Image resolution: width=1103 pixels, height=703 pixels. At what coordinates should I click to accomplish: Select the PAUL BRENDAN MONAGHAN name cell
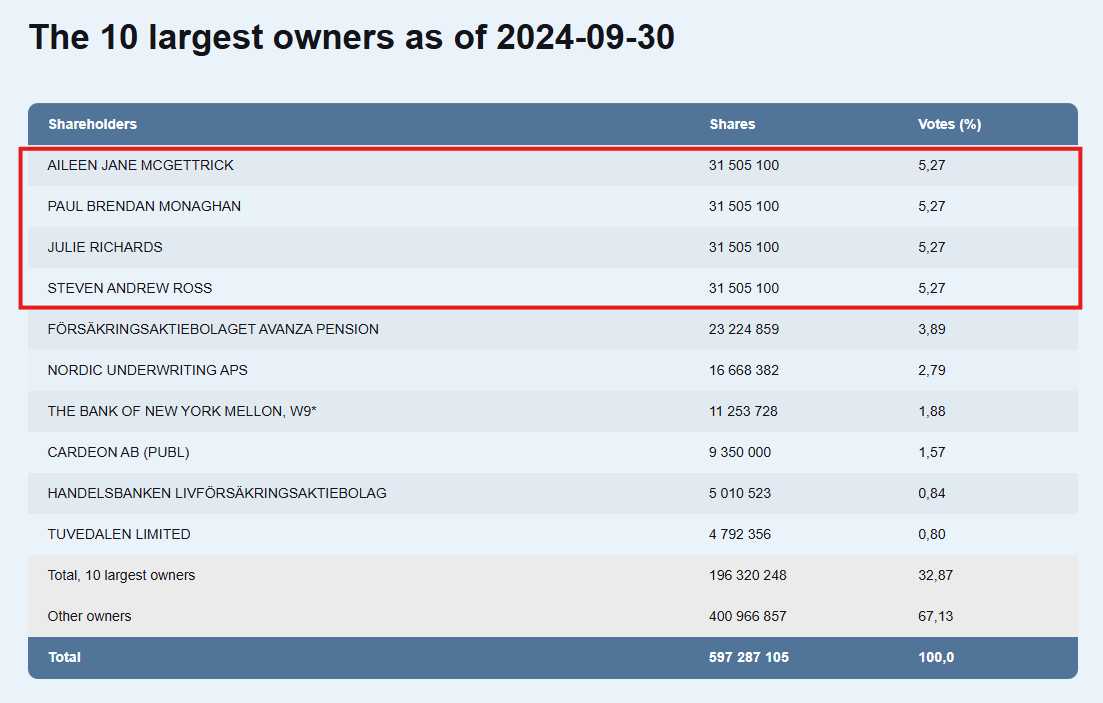click(144, 206)
